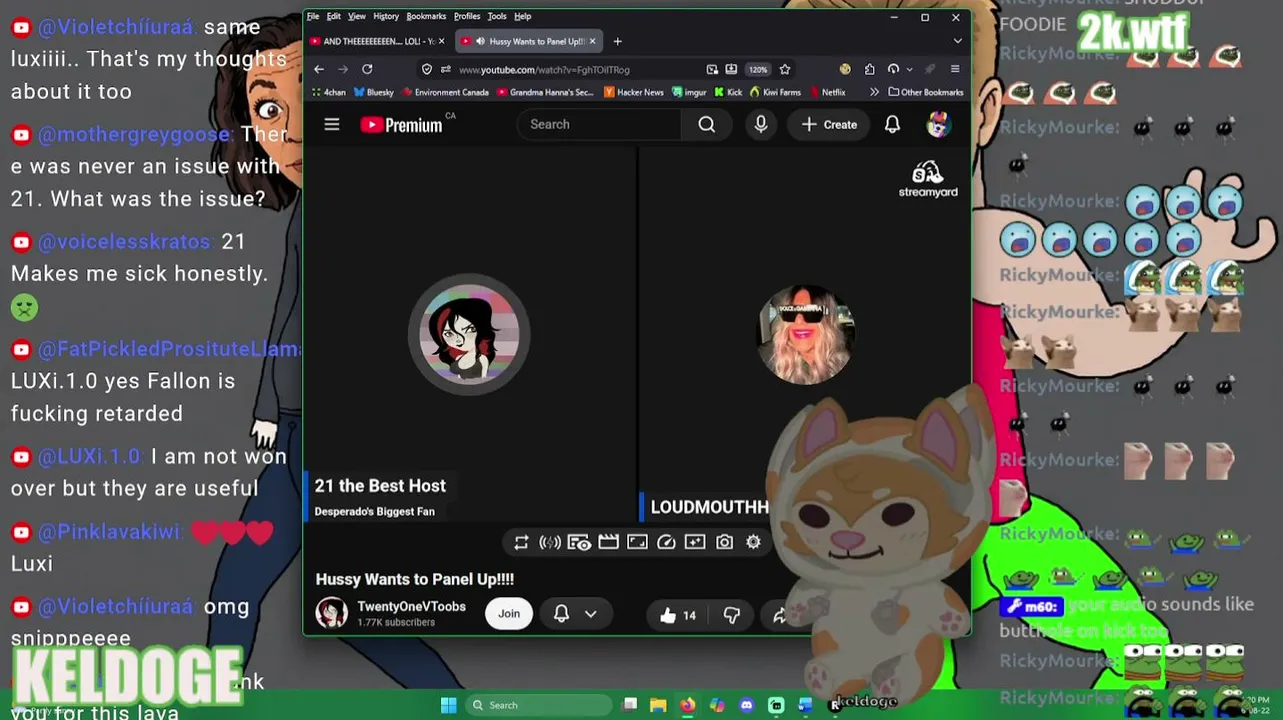Image resolution: width=1283 pixels, height=720 pixels.
Task: Open the tracking protection shield icon
Action: [x=427, y=69]
